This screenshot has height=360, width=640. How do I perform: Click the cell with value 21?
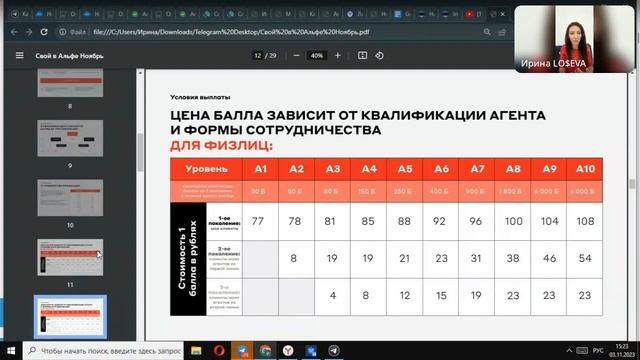click(404, 259)
